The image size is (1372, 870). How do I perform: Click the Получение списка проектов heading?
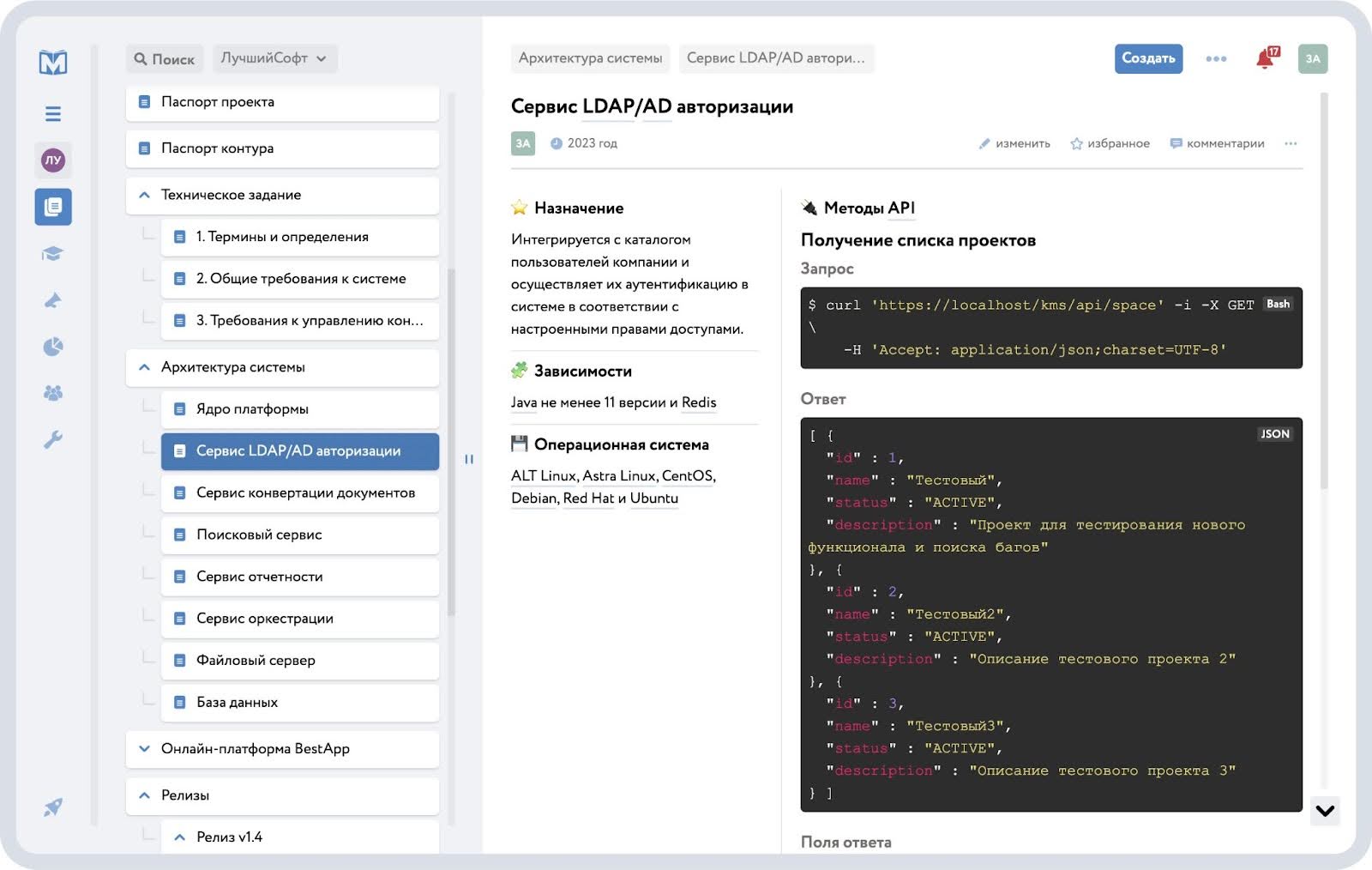[918, 240]
